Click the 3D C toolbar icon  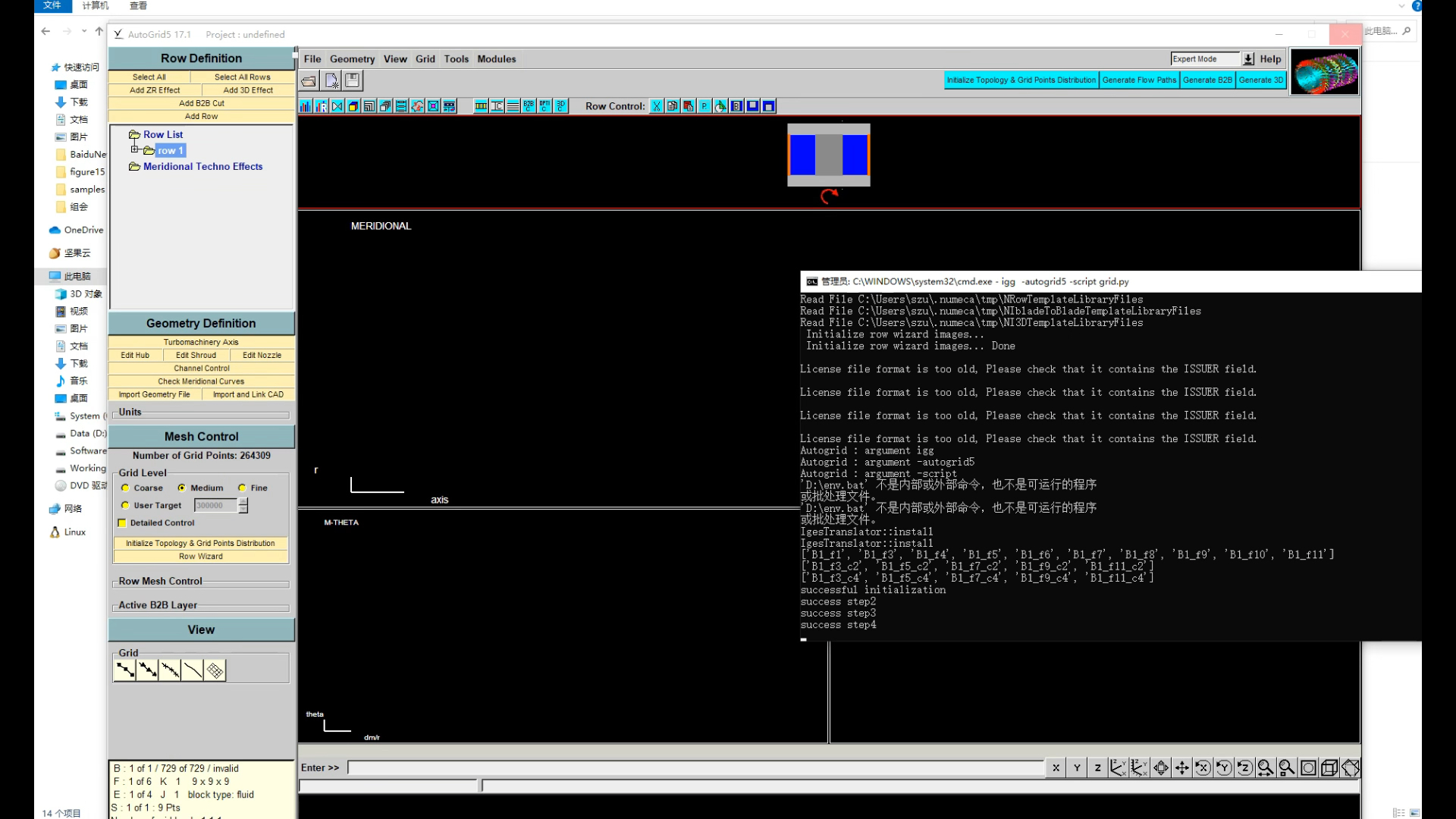tap(560, 106)
